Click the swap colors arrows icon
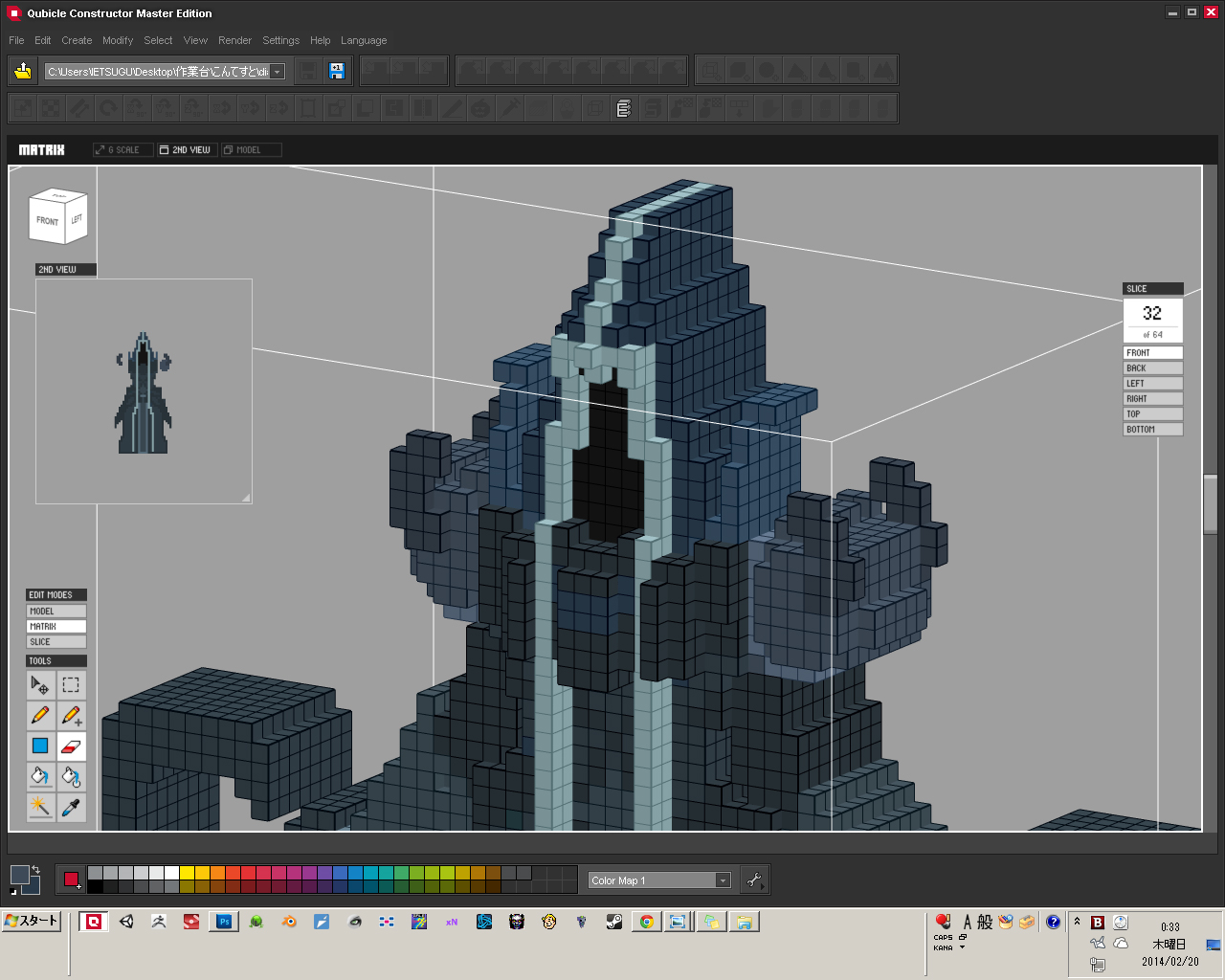 point(36,870)
